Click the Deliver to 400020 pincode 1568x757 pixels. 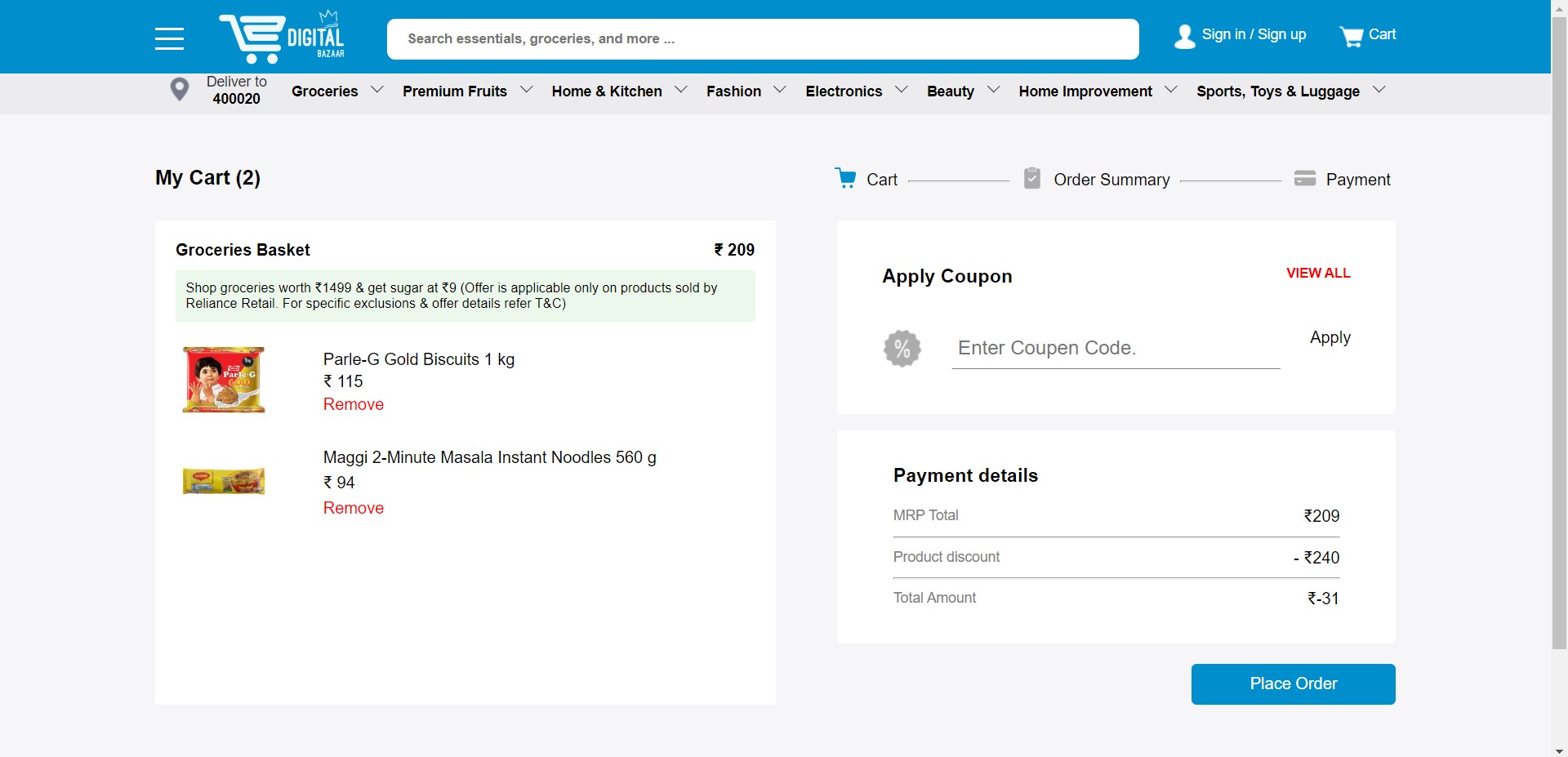coord(237,90)
